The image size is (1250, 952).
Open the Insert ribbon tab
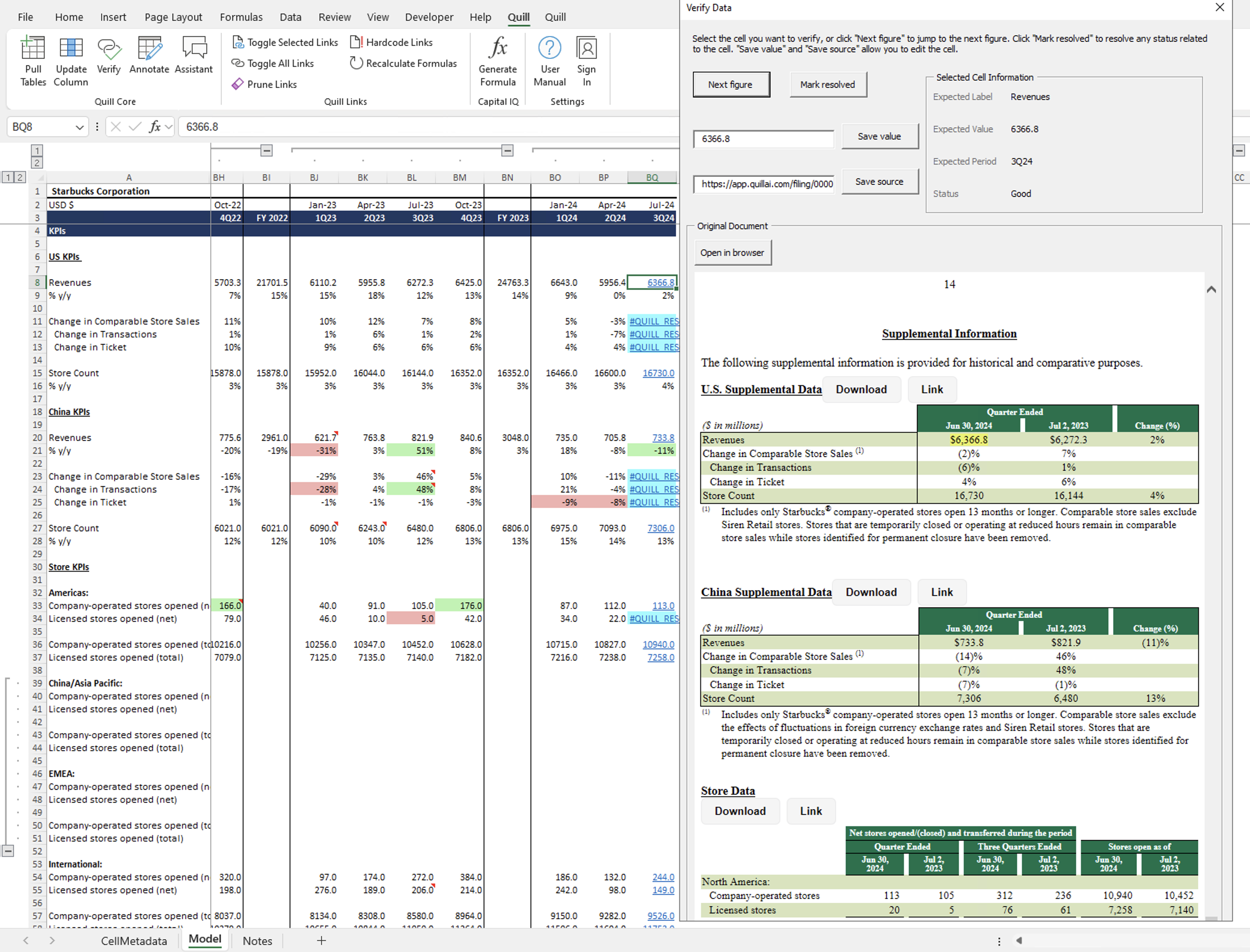pyautogui.click(x=113, y=17)
